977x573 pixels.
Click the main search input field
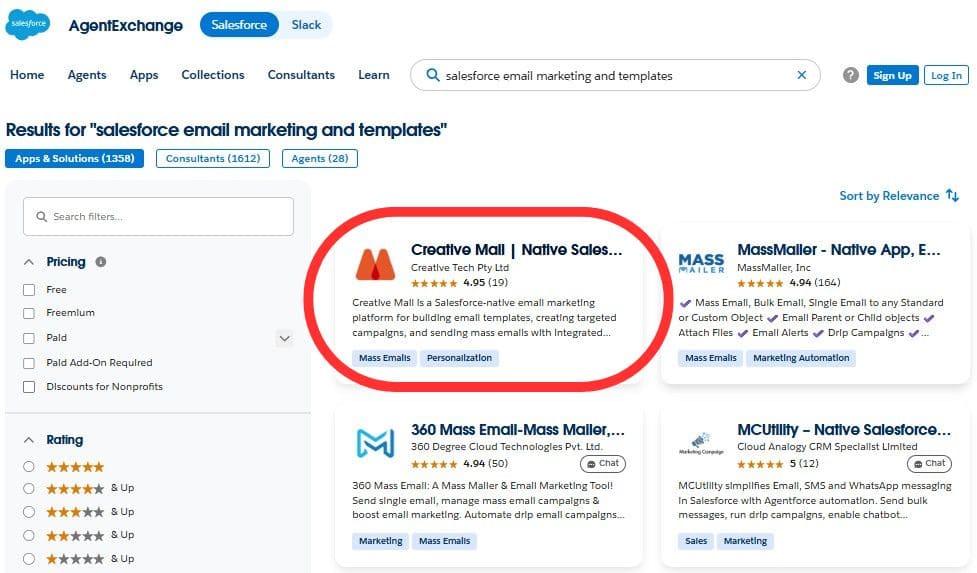[x=617, y=75]
